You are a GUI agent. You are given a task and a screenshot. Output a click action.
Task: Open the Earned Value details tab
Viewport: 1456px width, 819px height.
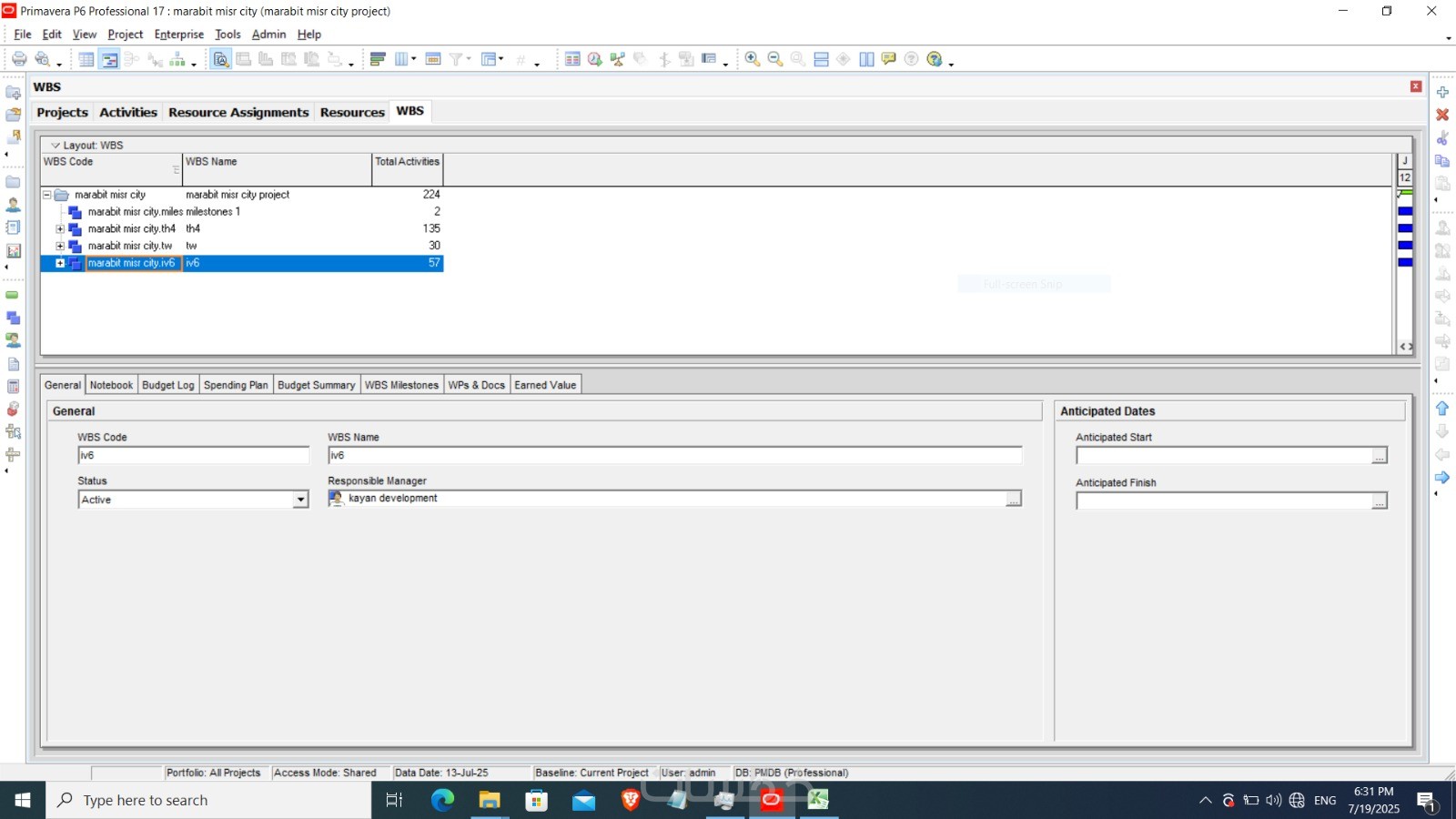545,385
